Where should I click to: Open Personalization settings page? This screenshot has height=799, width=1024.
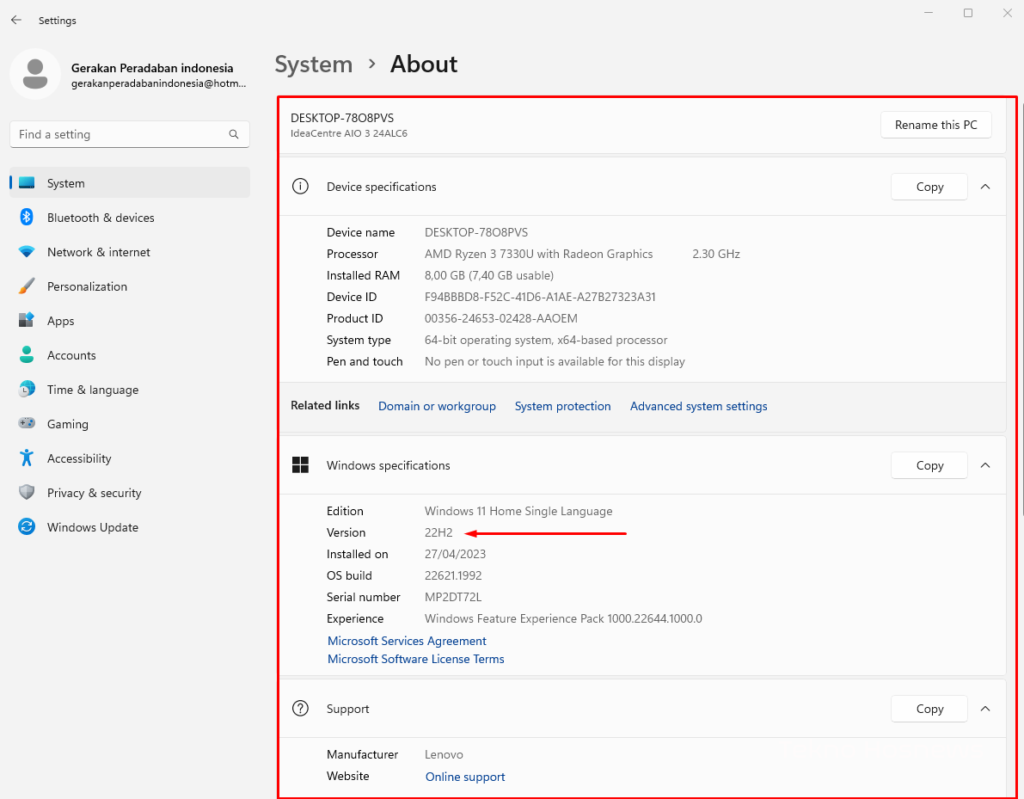click(x=129, y=286)
